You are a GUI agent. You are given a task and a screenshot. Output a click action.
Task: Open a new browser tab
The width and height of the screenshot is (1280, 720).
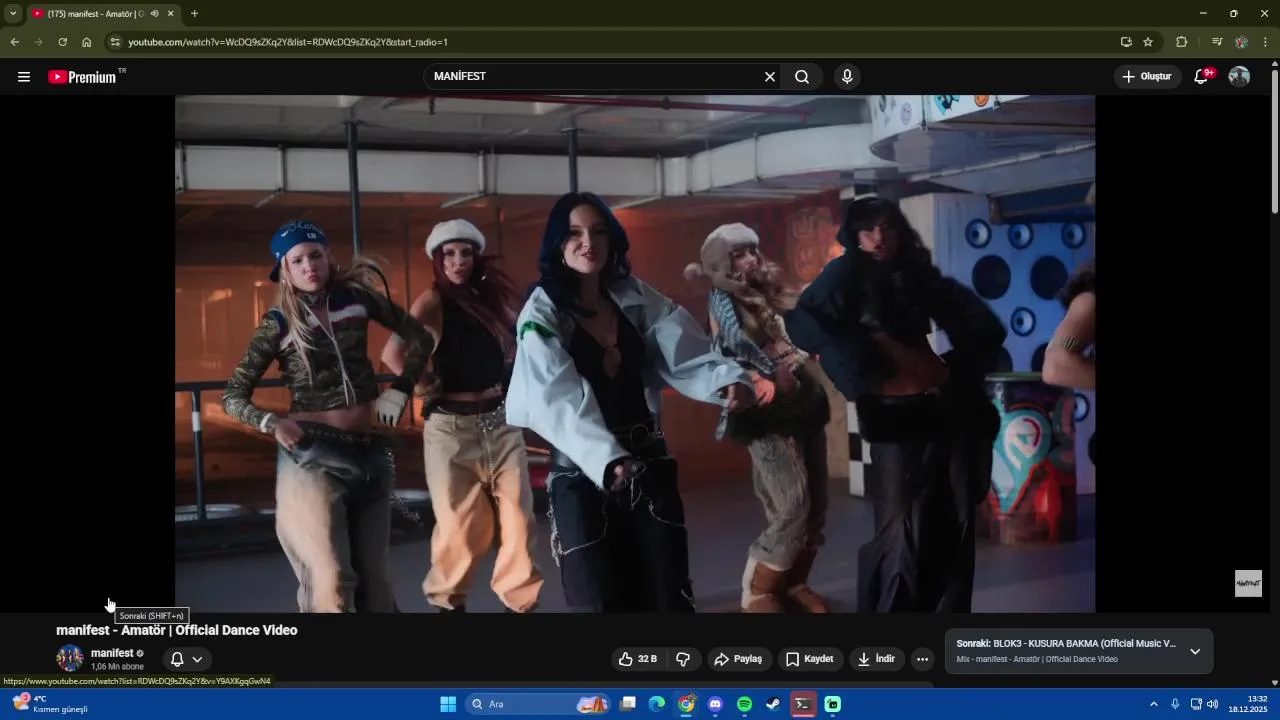click(194, 14)
